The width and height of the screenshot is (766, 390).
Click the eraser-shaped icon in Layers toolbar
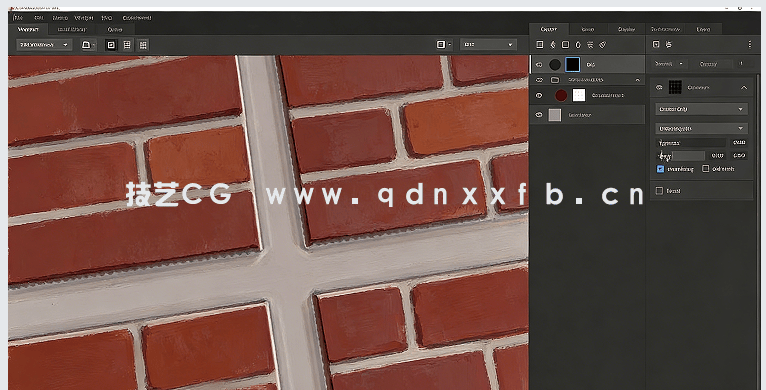[x=603, y=44]
